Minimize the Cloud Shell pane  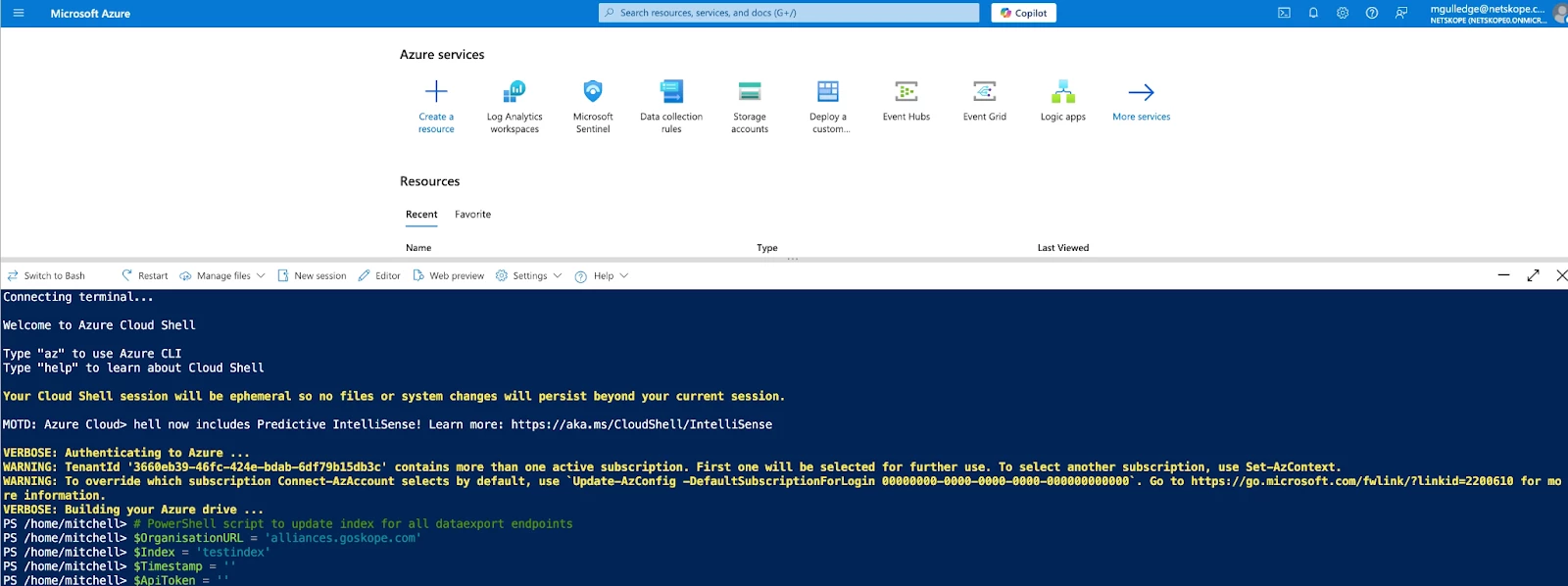[1503, 275]
